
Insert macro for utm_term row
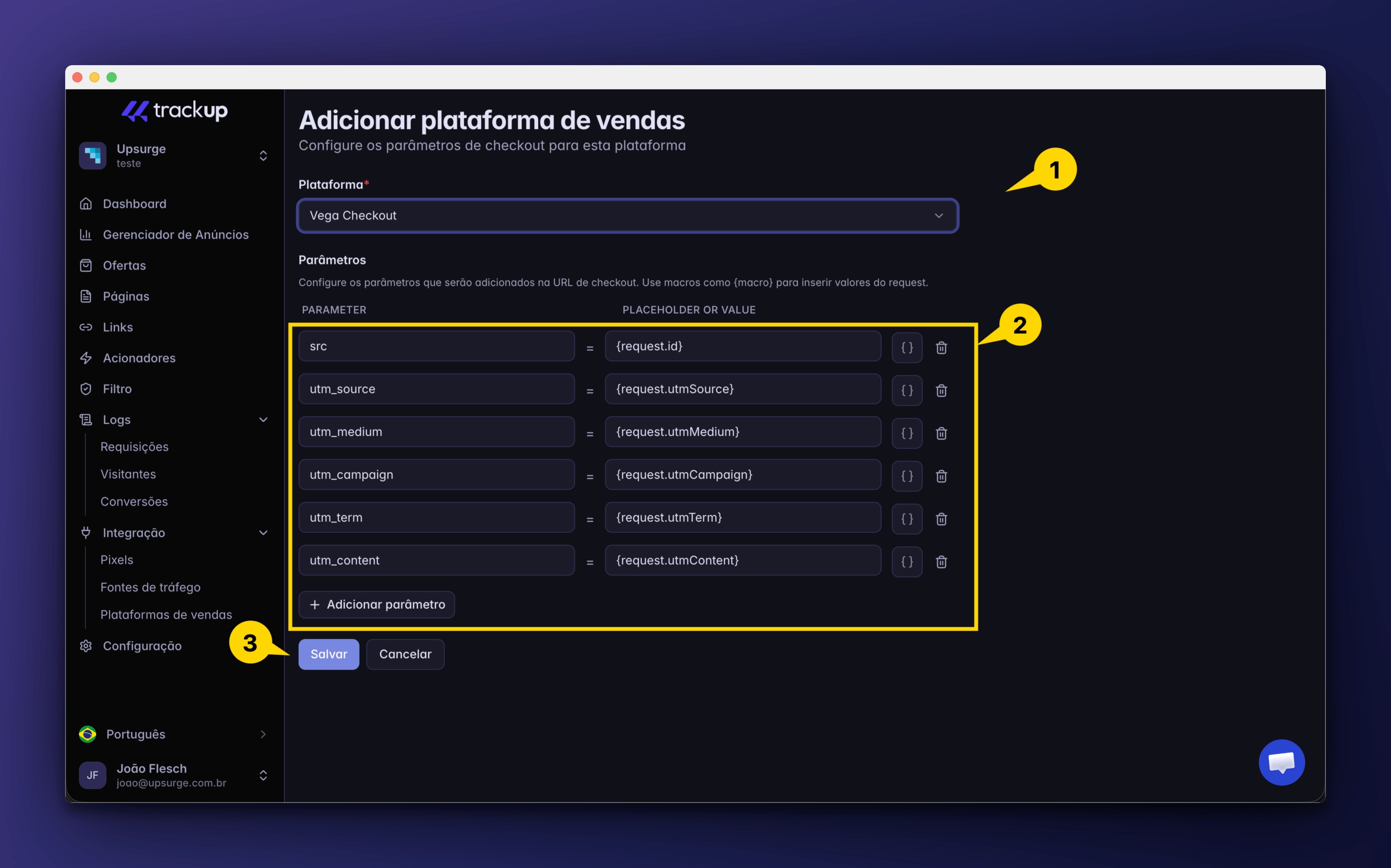coord(907,519)
